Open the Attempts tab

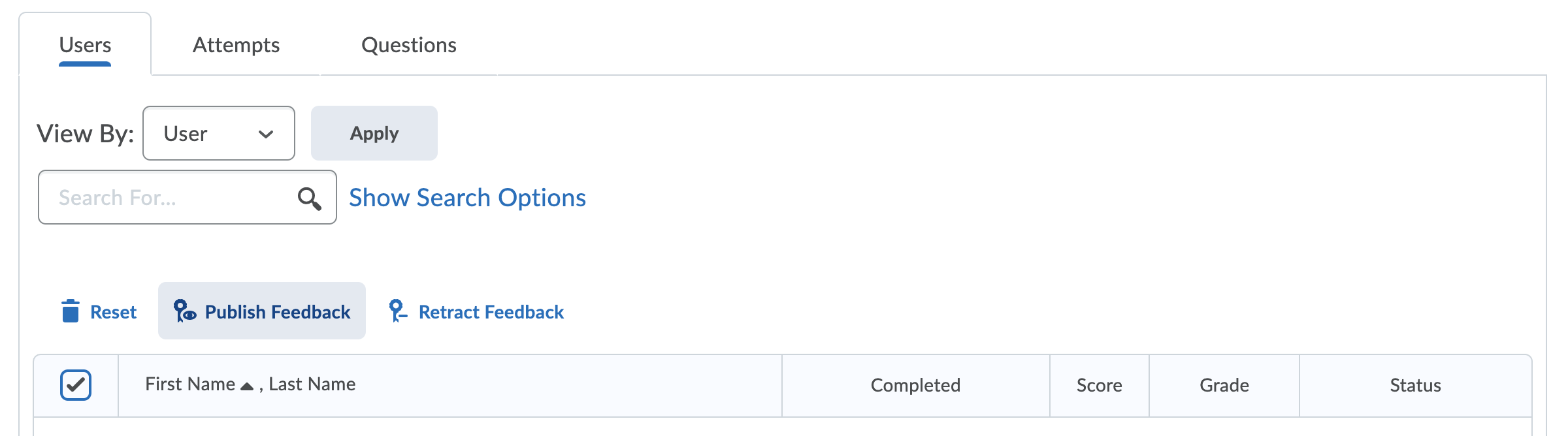(x=236, y=45)
